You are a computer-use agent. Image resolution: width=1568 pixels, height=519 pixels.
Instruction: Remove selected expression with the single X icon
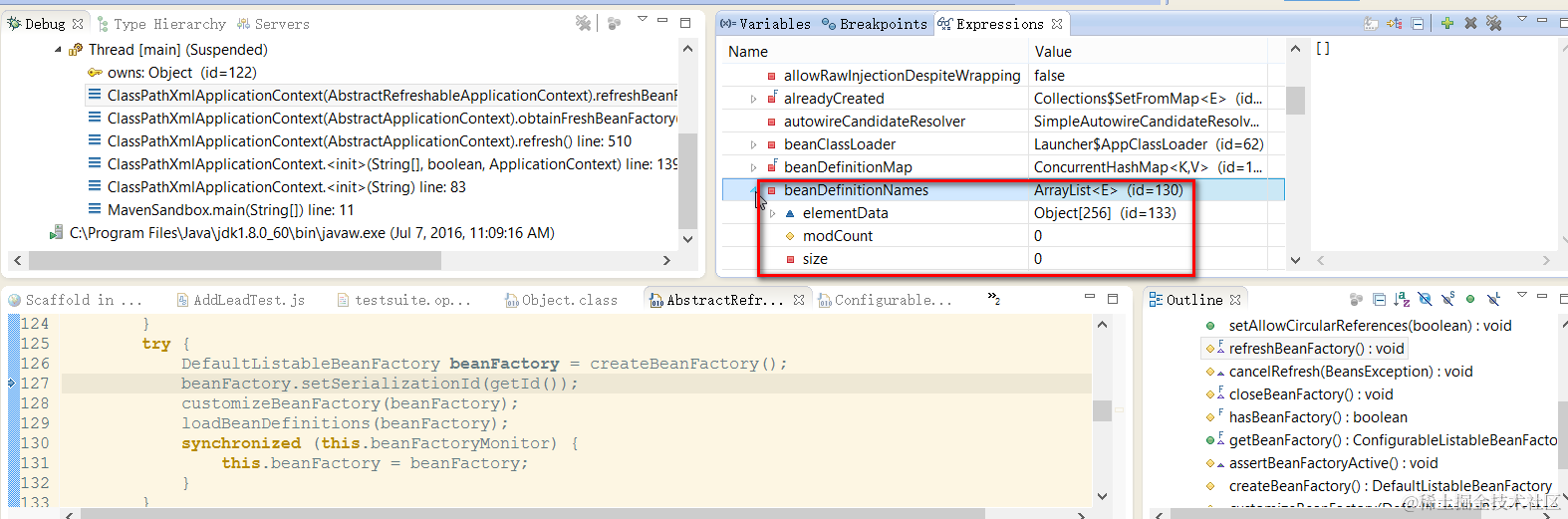[x=1470, y=23]
